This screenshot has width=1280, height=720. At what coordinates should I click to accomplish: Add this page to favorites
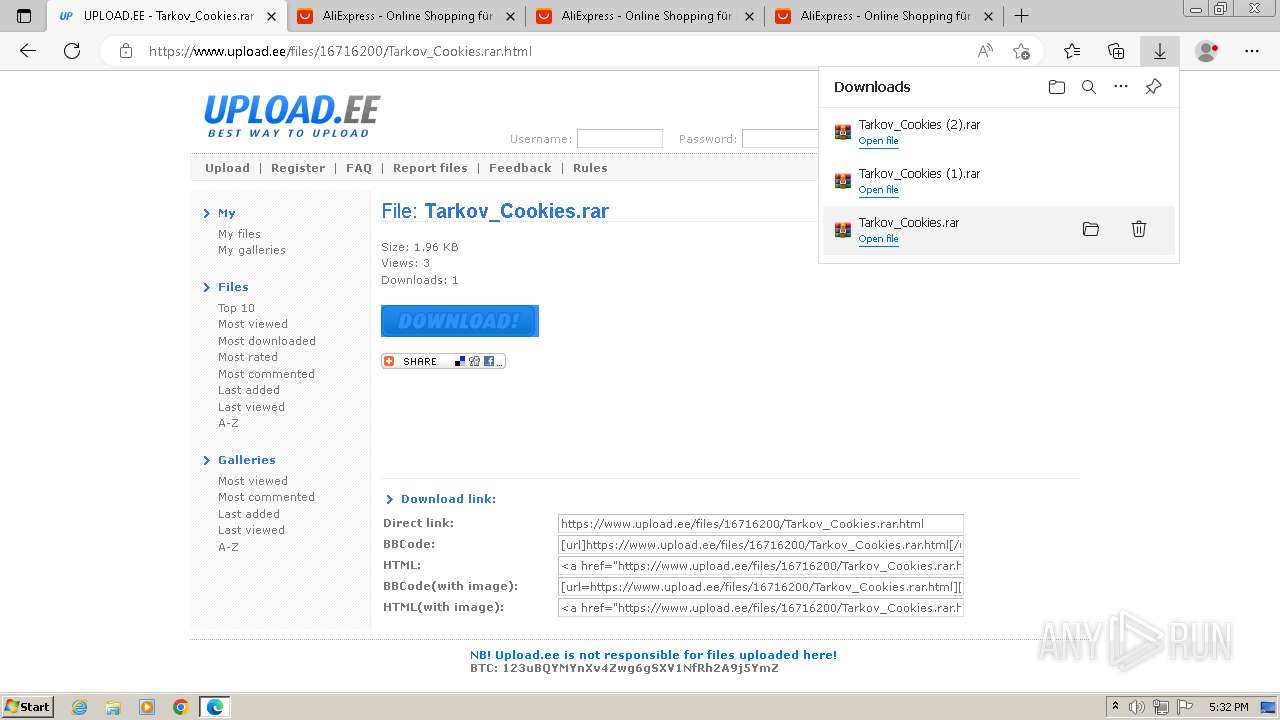point(1021,51)
